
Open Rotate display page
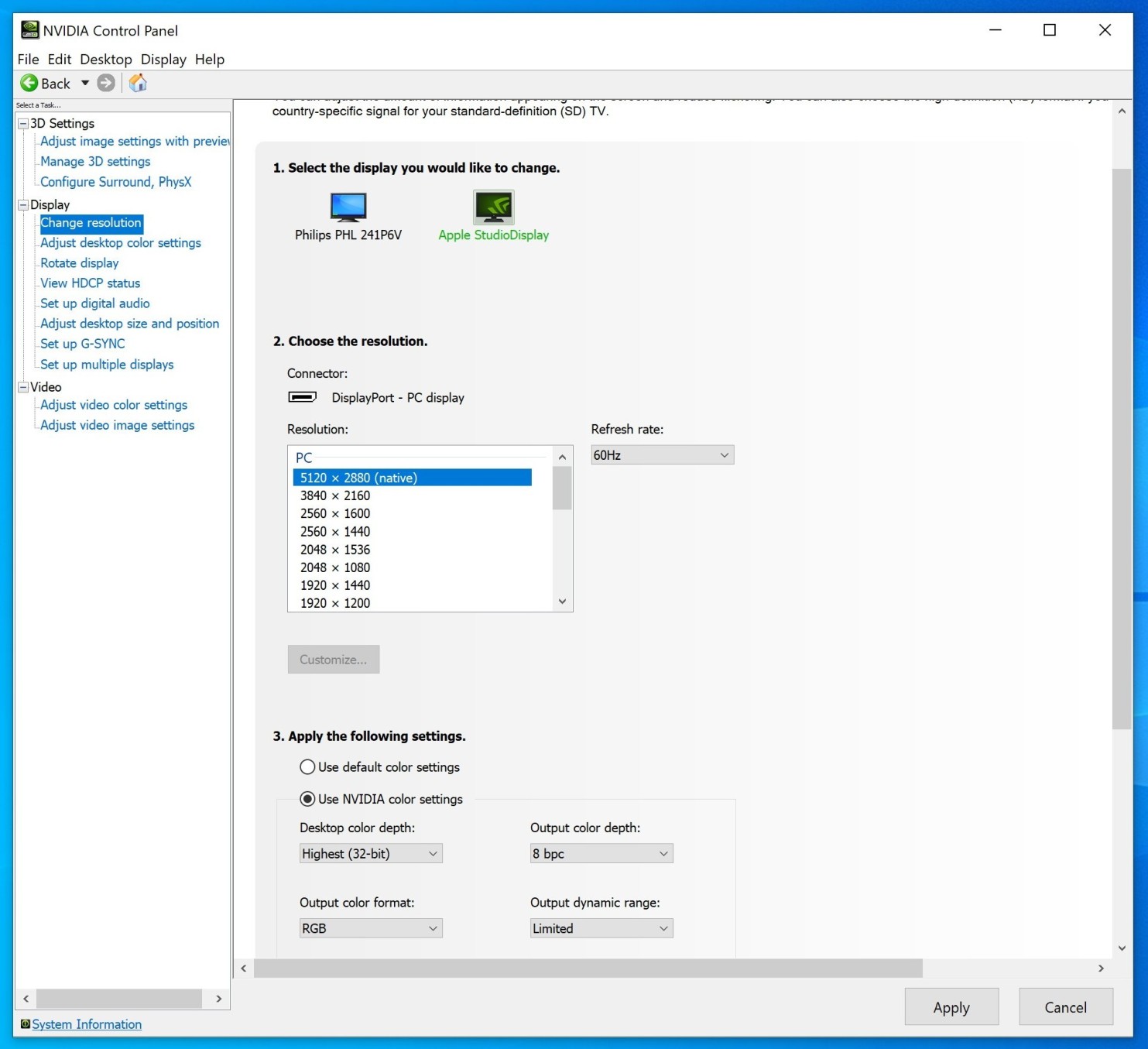tap(80, 262)
